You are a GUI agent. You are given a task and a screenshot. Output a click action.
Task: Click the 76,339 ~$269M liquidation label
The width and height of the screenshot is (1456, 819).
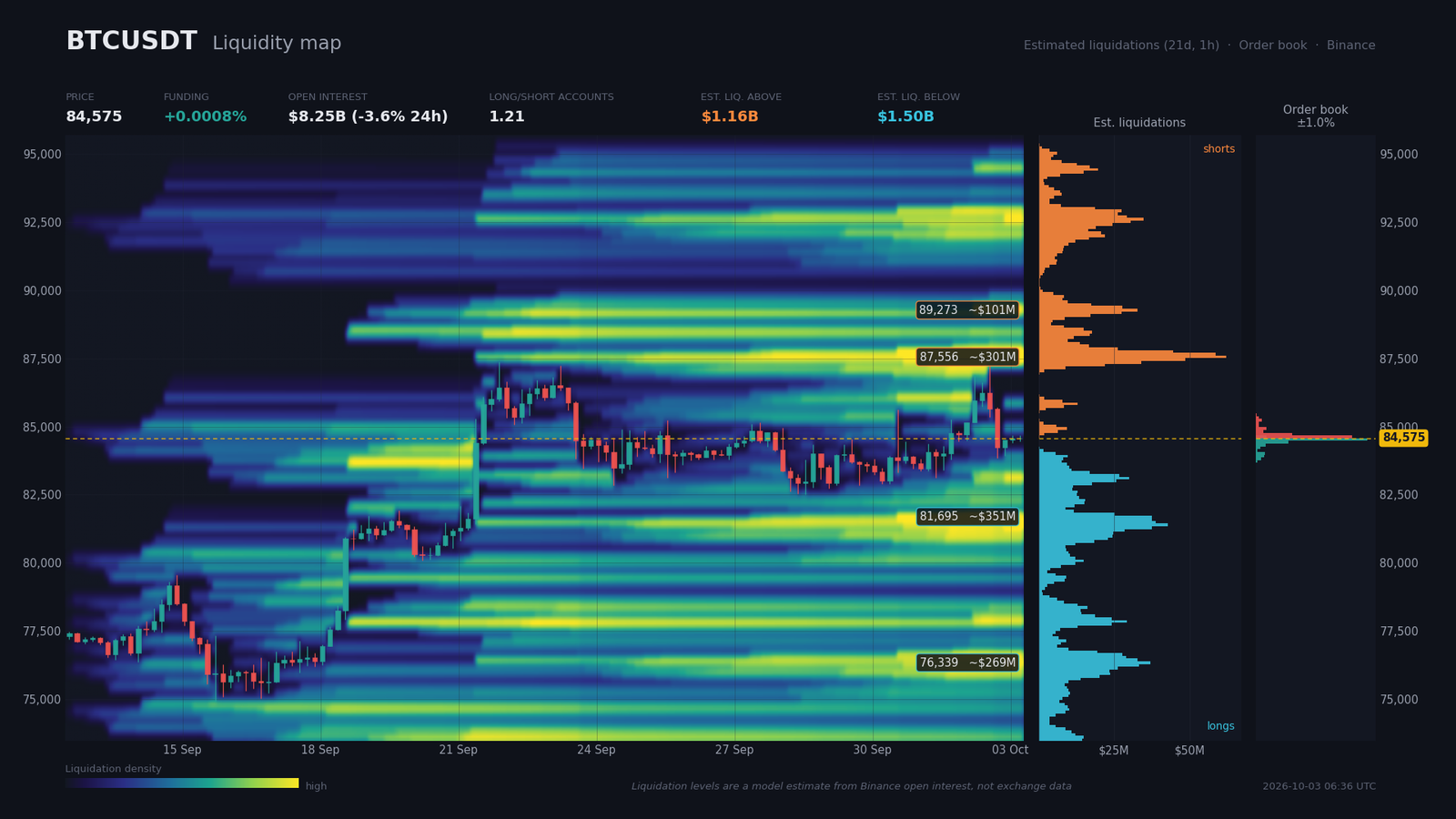967,662
